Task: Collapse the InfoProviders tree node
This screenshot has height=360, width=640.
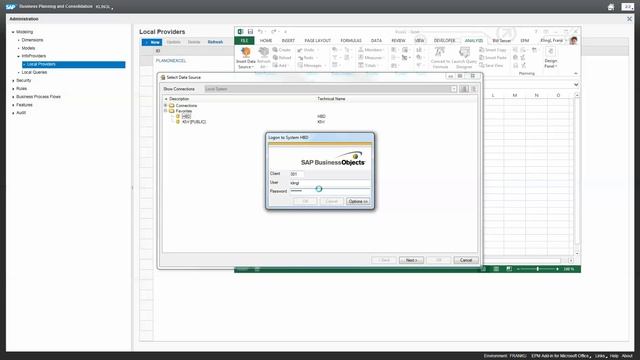Action: [18, 56]
